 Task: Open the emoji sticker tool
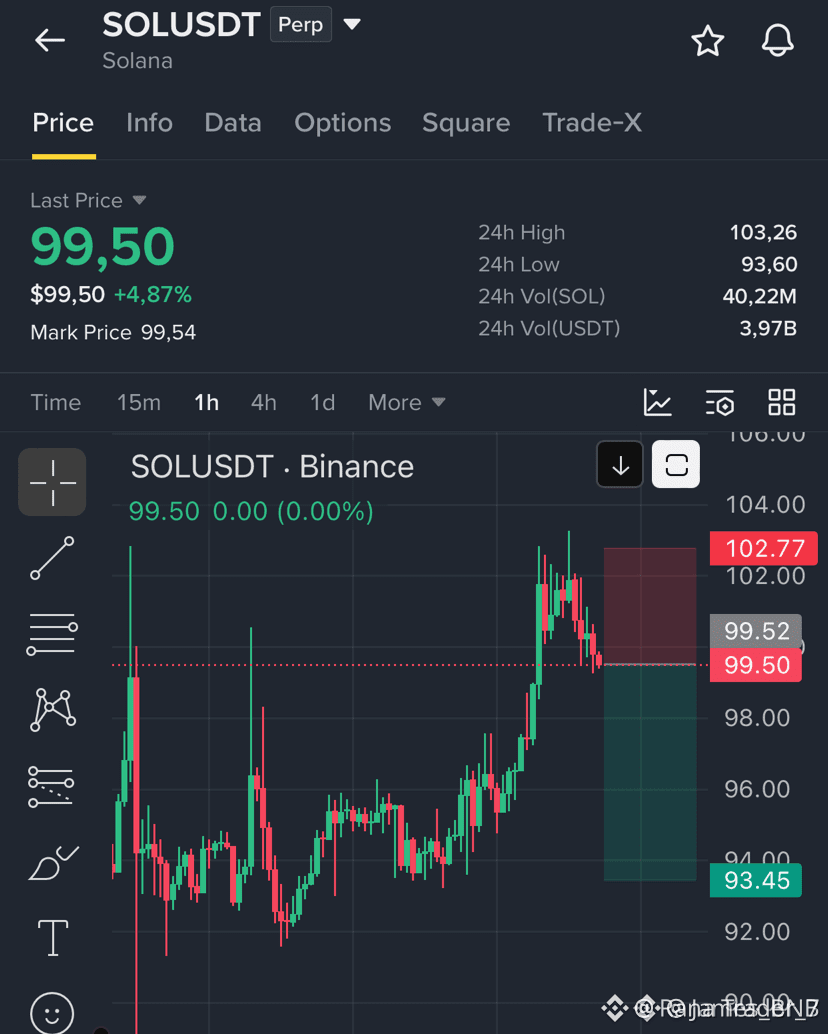(x=52, y=1013)
